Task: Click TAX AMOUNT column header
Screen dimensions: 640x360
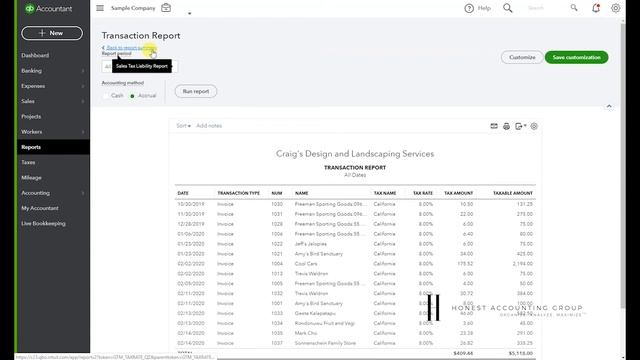Action: 458,193
